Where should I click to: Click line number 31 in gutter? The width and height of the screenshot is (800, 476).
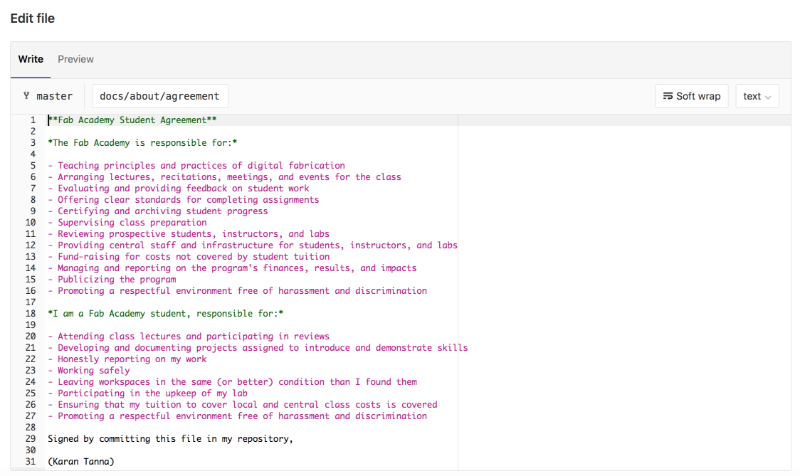tap(31, 462)
